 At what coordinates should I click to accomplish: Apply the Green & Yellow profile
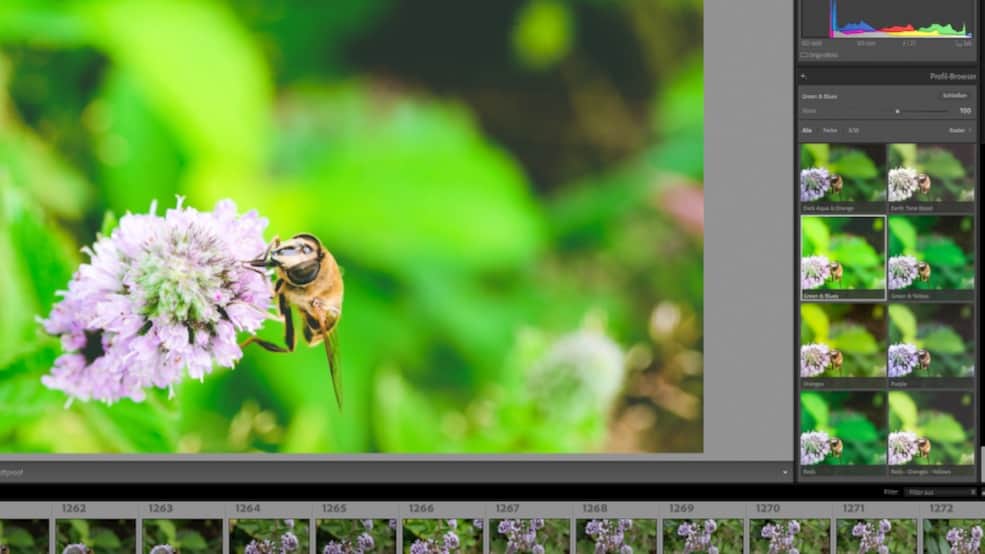(x=931, y=258)
